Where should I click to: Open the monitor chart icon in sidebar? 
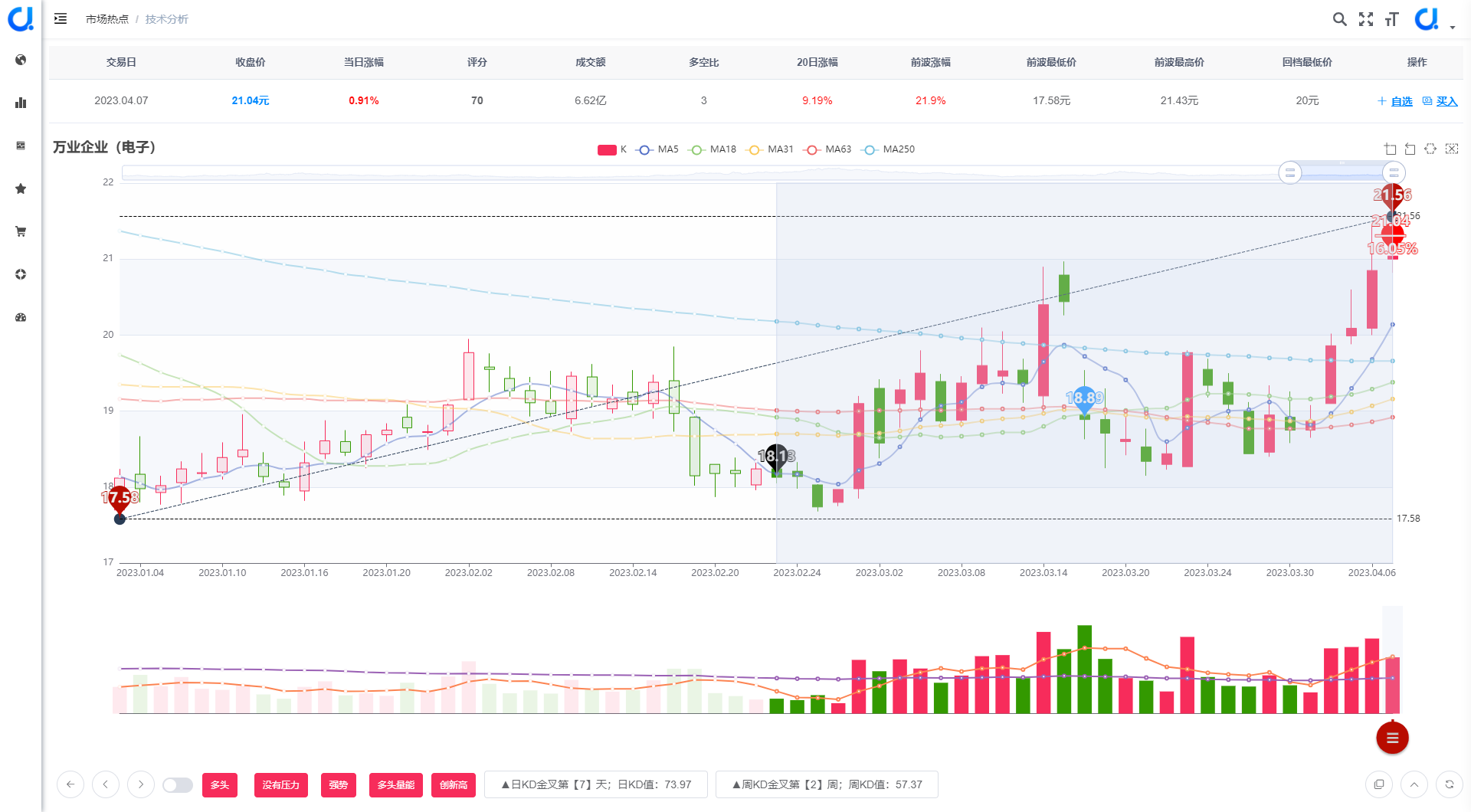click(x=21, y=146)
